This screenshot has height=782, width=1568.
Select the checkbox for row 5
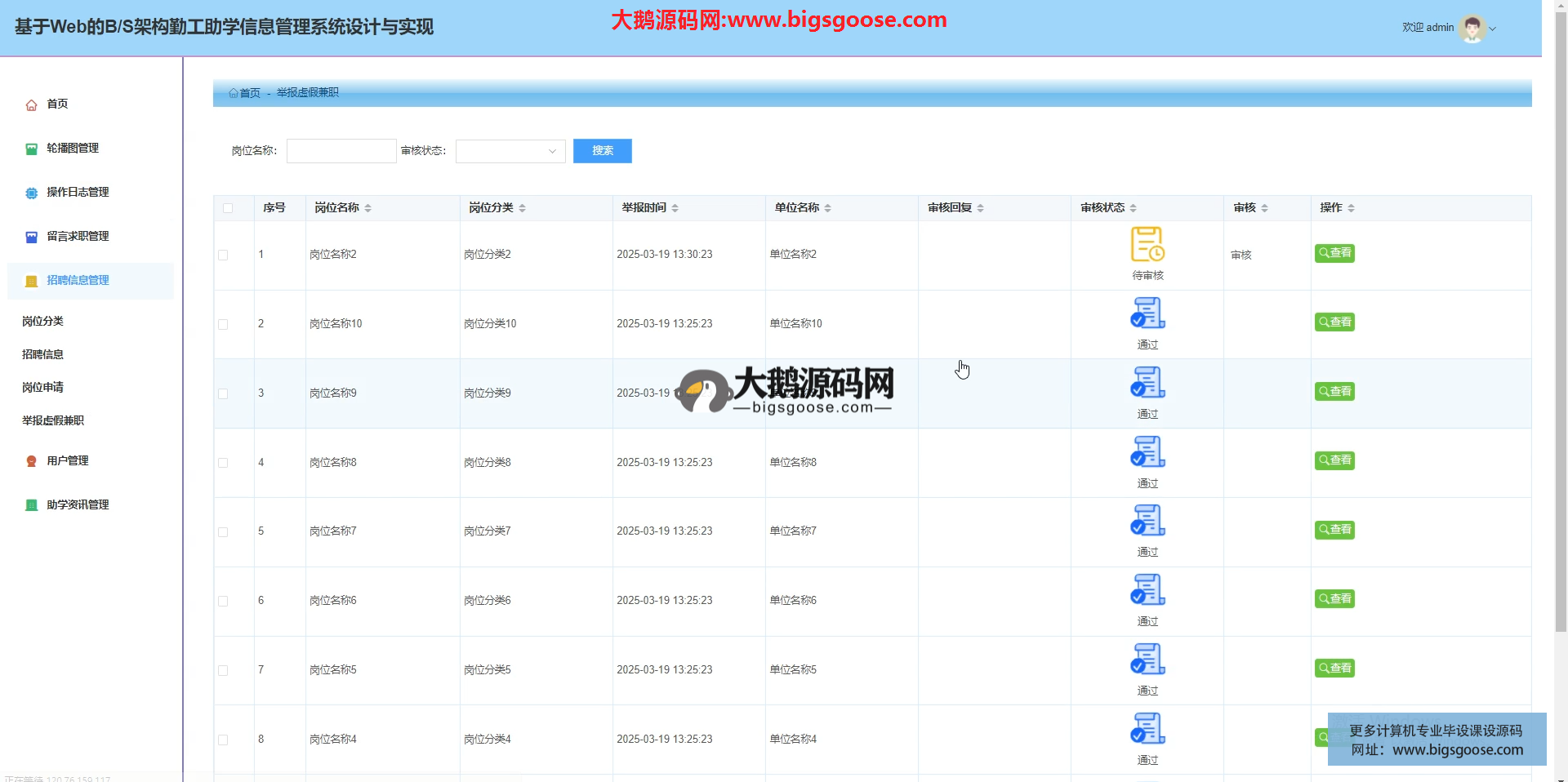point(223,531)
